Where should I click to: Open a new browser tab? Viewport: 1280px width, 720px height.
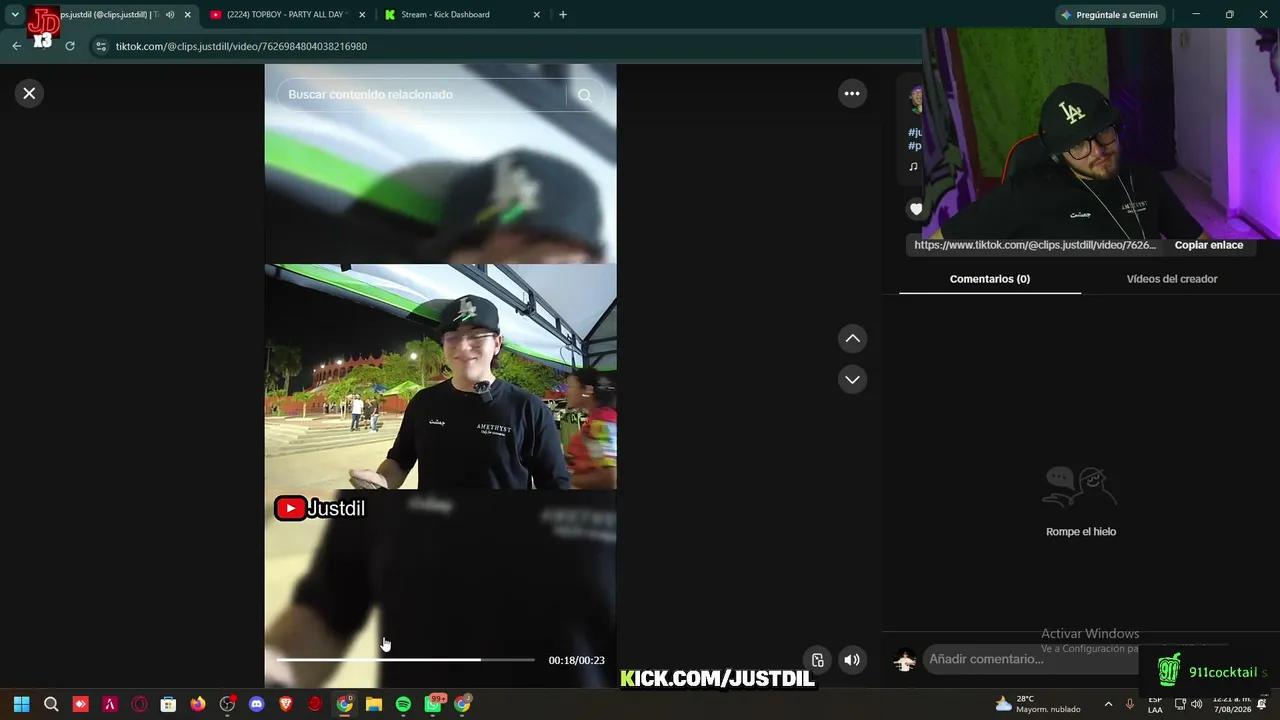563,15
